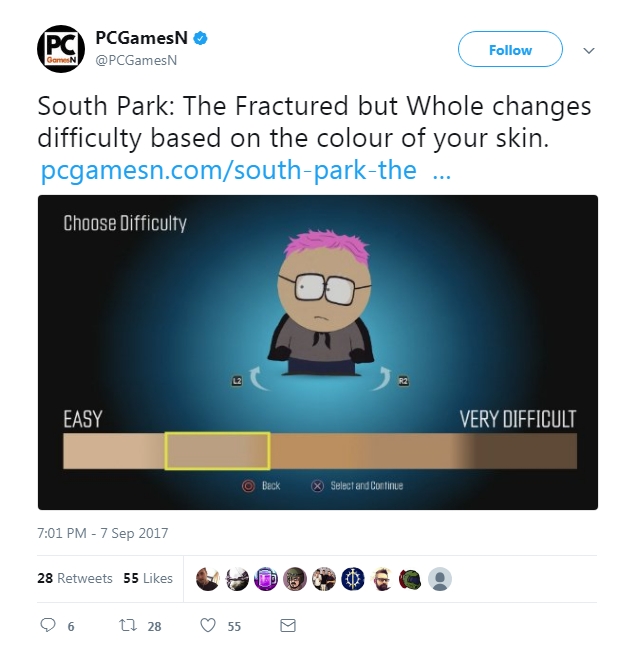633x658 pixels.
Task: Send tweet via envelope message icon
Action: click(x=288, y=625)
